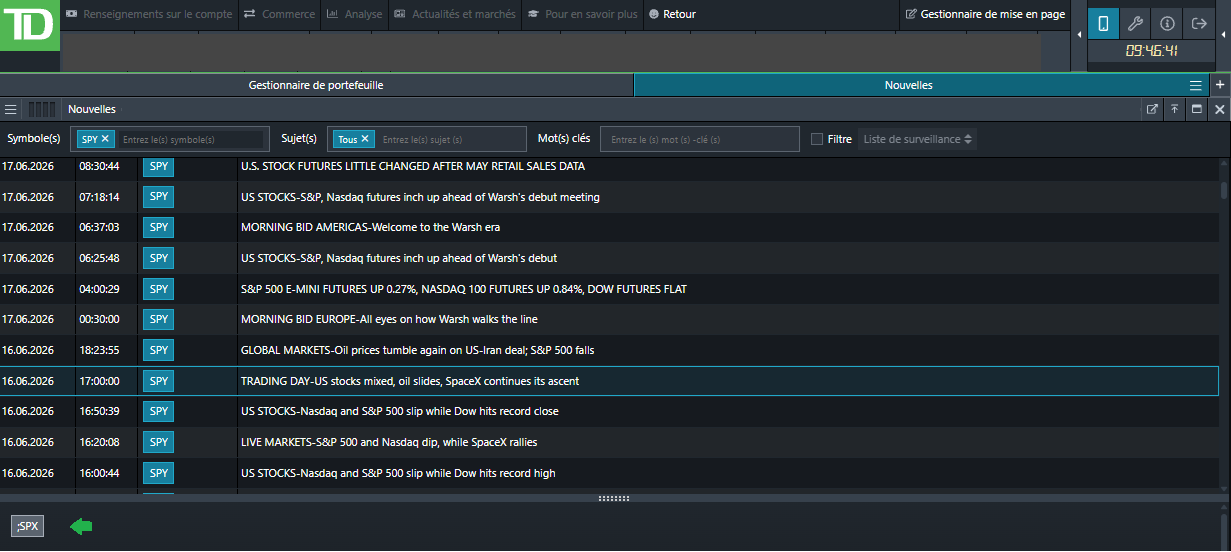Click the 18:23:55 time cell
Viewport: 1231px width, 552px height.
(99, 350)
